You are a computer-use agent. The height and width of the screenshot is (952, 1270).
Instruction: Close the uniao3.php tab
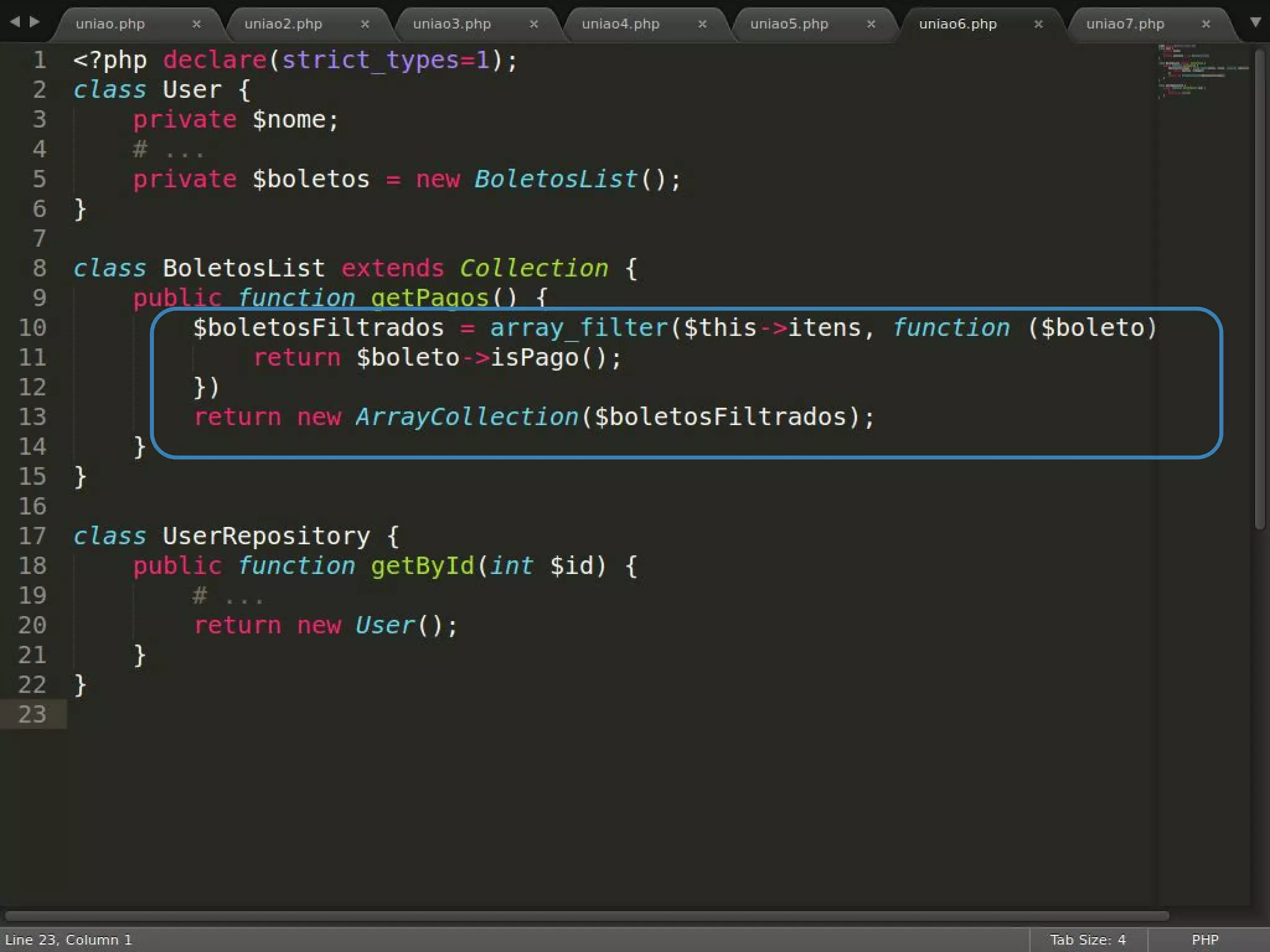[533, 24]
